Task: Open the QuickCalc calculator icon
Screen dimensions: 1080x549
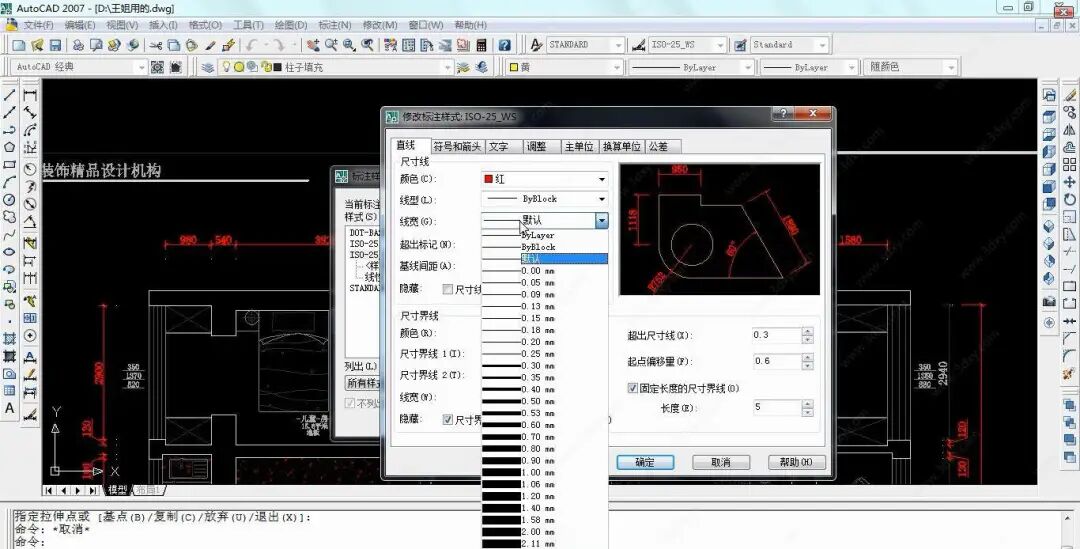Action: coord(481,45)
